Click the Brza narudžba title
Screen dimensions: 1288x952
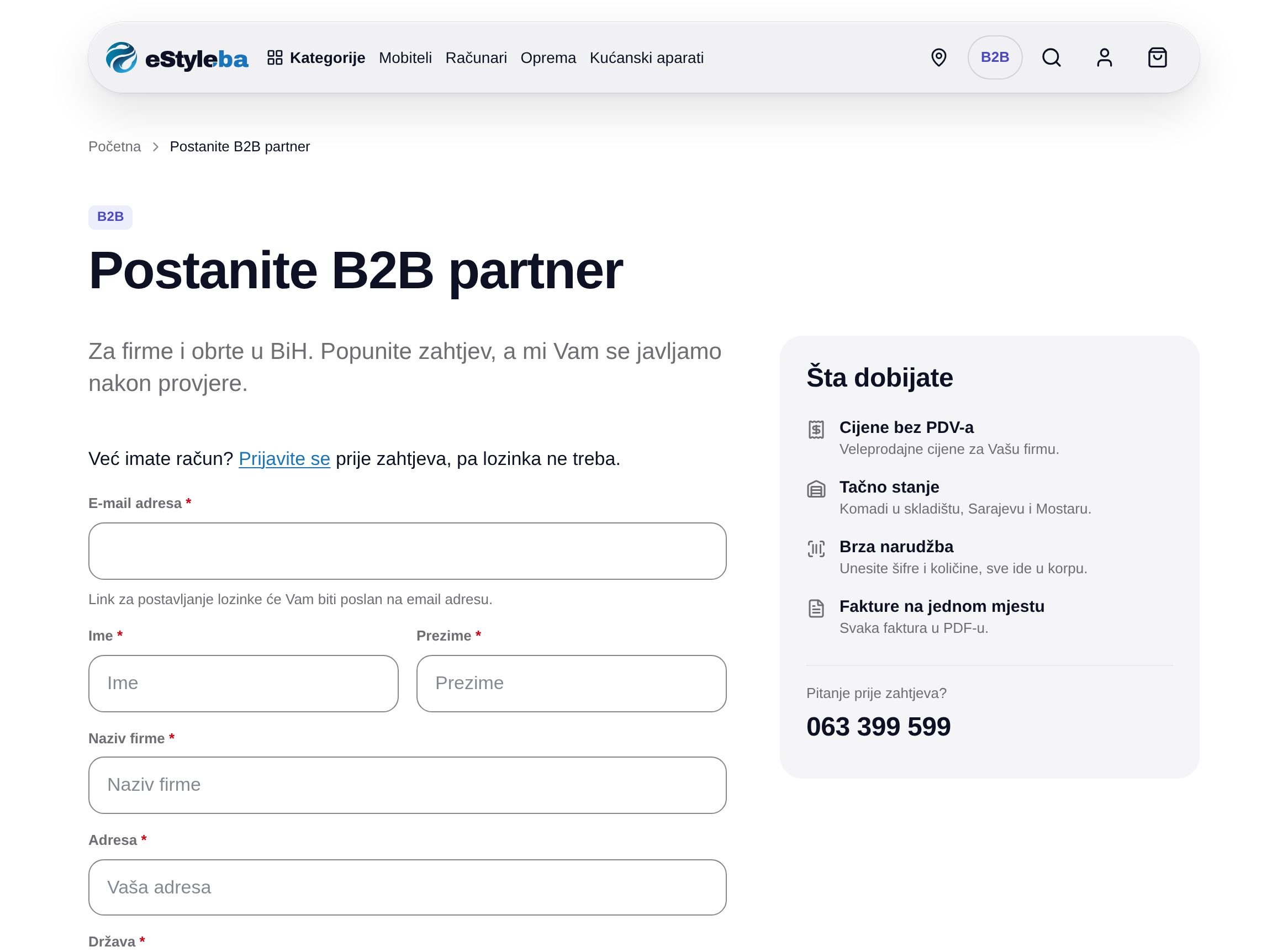click(x=896, y=546)
